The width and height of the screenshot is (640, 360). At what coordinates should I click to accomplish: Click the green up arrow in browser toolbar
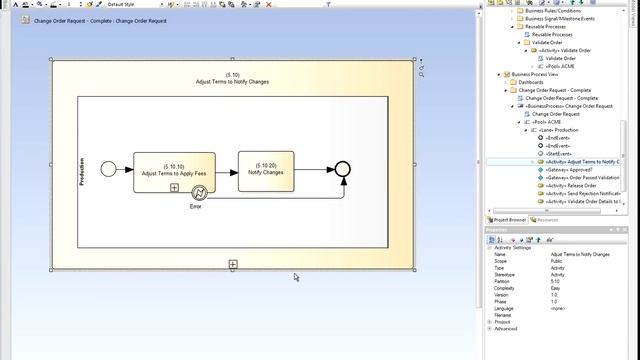[572, 2]
